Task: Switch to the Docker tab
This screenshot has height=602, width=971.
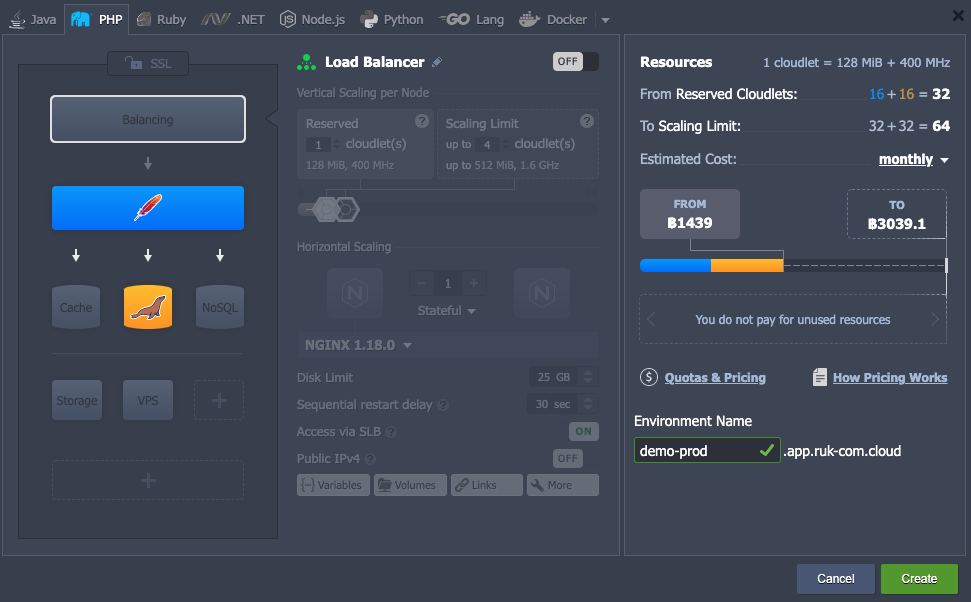Action: [553, 19]
